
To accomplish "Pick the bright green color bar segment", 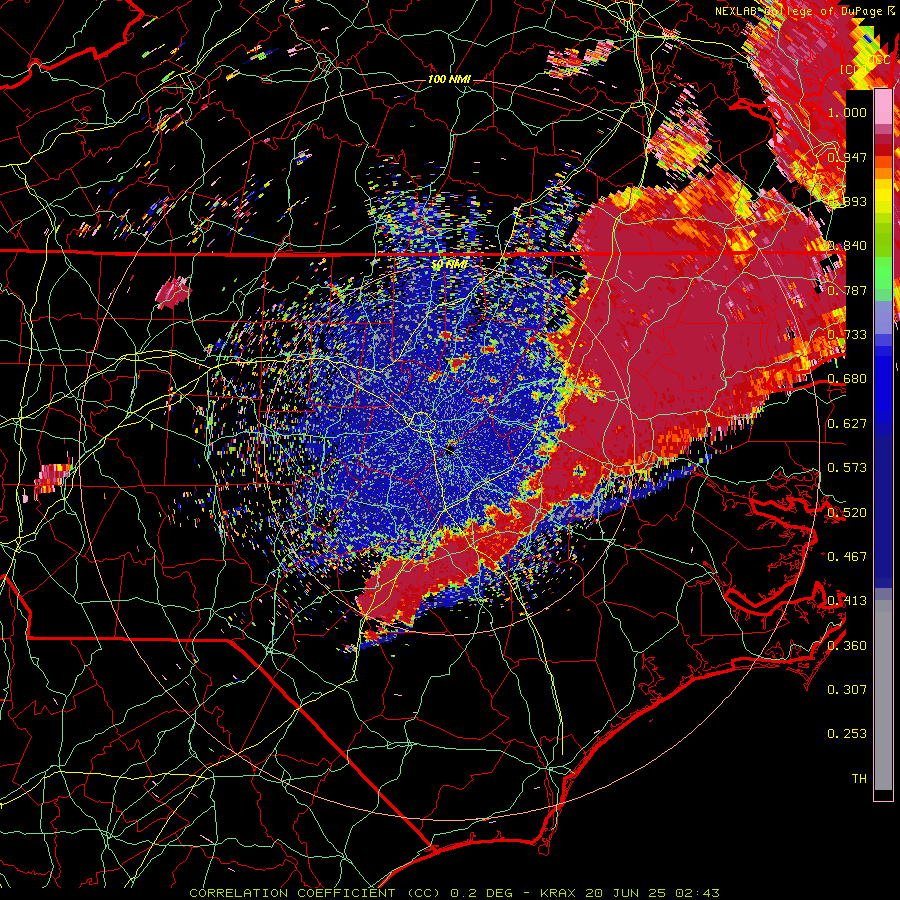I will click(883, 273).
